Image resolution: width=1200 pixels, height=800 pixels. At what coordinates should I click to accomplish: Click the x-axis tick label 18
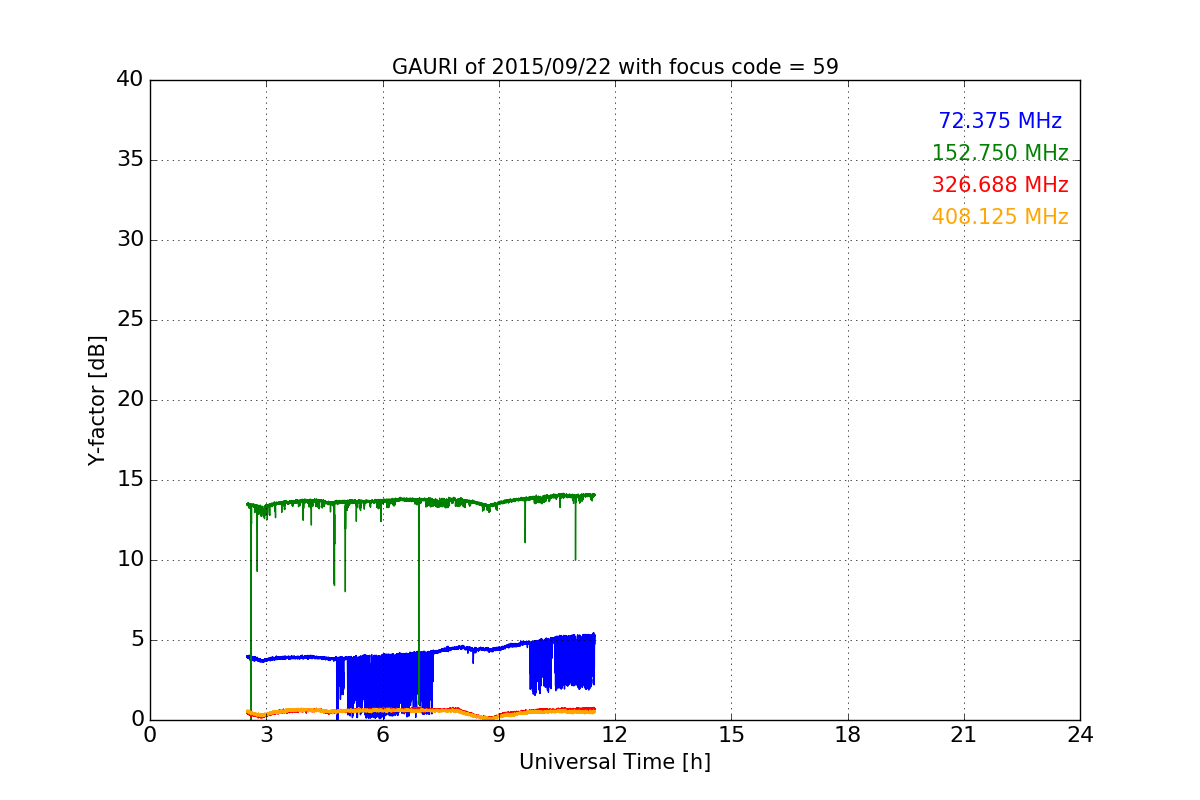click(848, 735)
